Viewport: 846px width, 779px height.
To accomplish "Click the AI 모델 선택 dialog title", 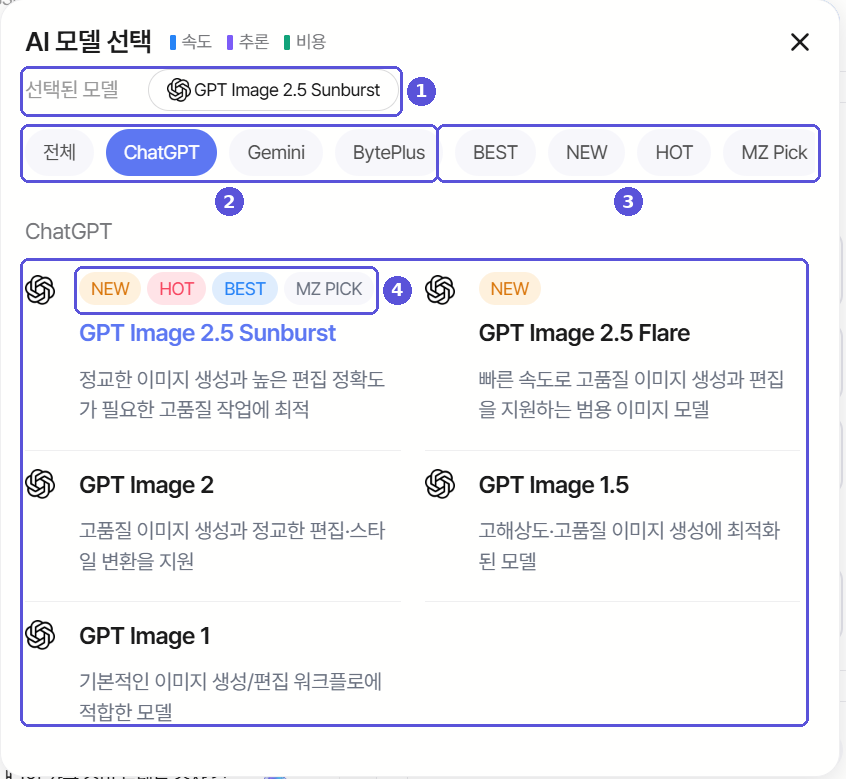I will pyautogui.click(x=88, y=42).
